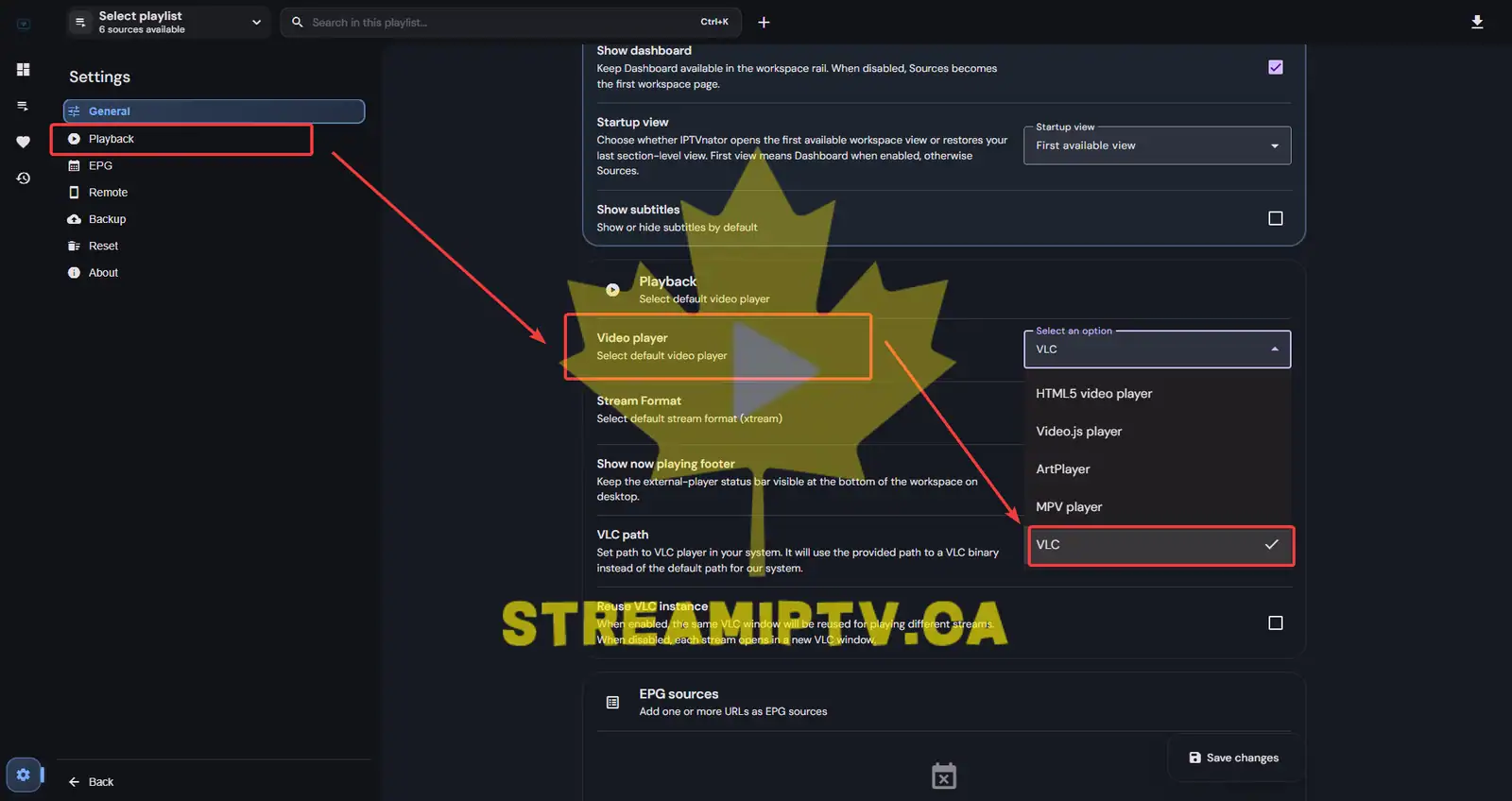Viewport: 1512px width, 801px height.
Task: Open Favorites heart icon in rail
Action: tap(23, 142)
